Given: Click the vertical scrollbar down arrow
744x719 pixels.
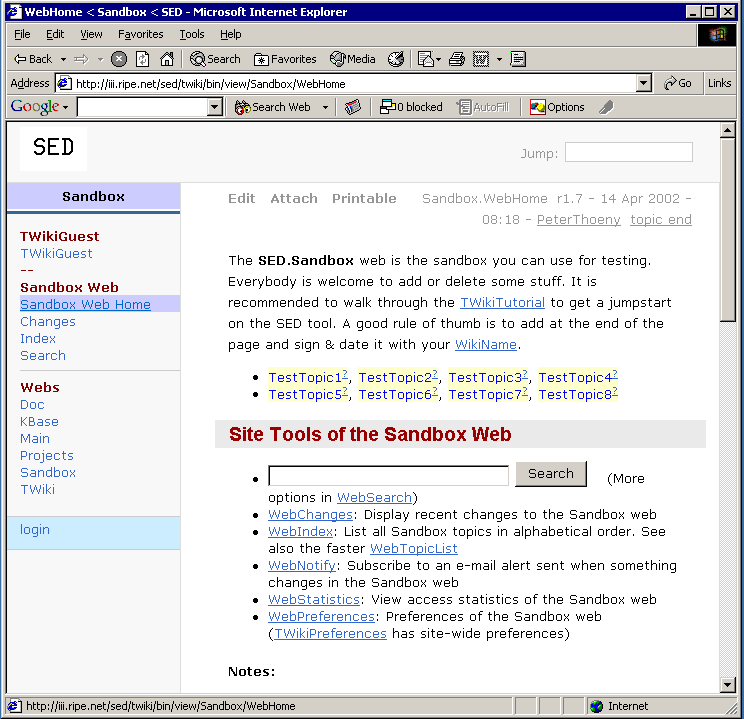Looking at the screenshot, I should [x=728, y=685].
